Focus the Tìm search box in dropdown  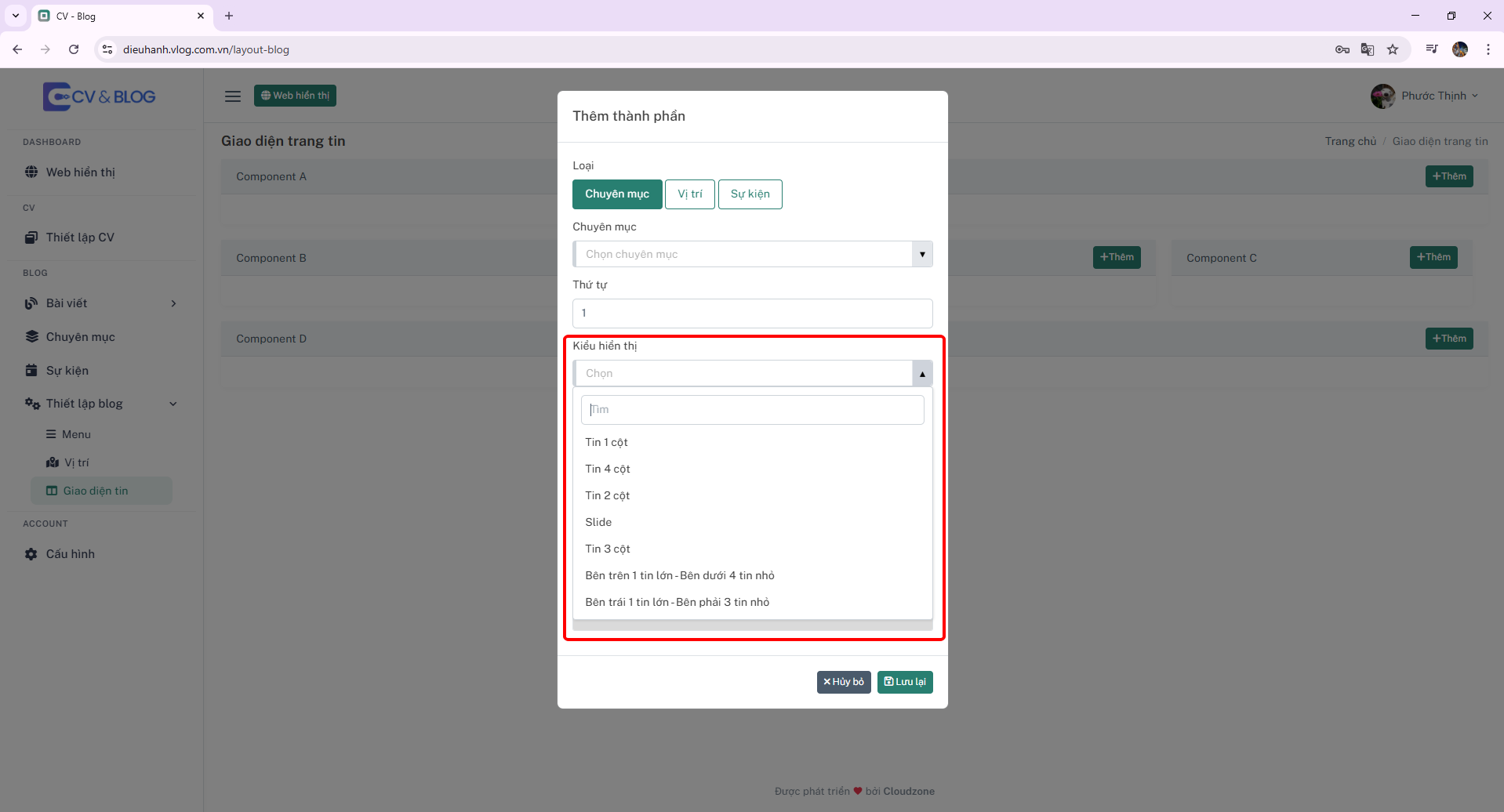(753, 410)
